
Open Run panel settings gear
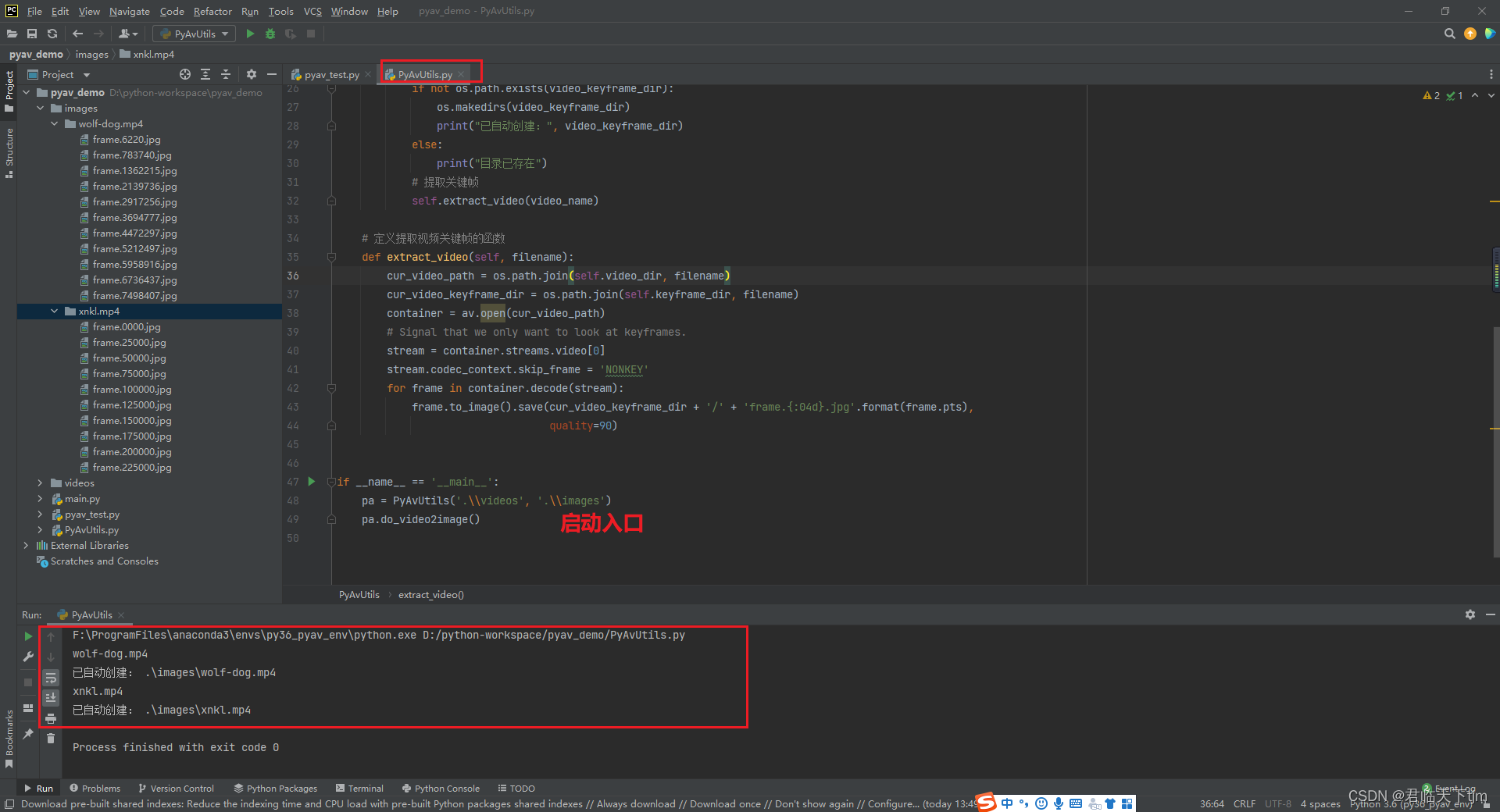[x=1470, y=614]
